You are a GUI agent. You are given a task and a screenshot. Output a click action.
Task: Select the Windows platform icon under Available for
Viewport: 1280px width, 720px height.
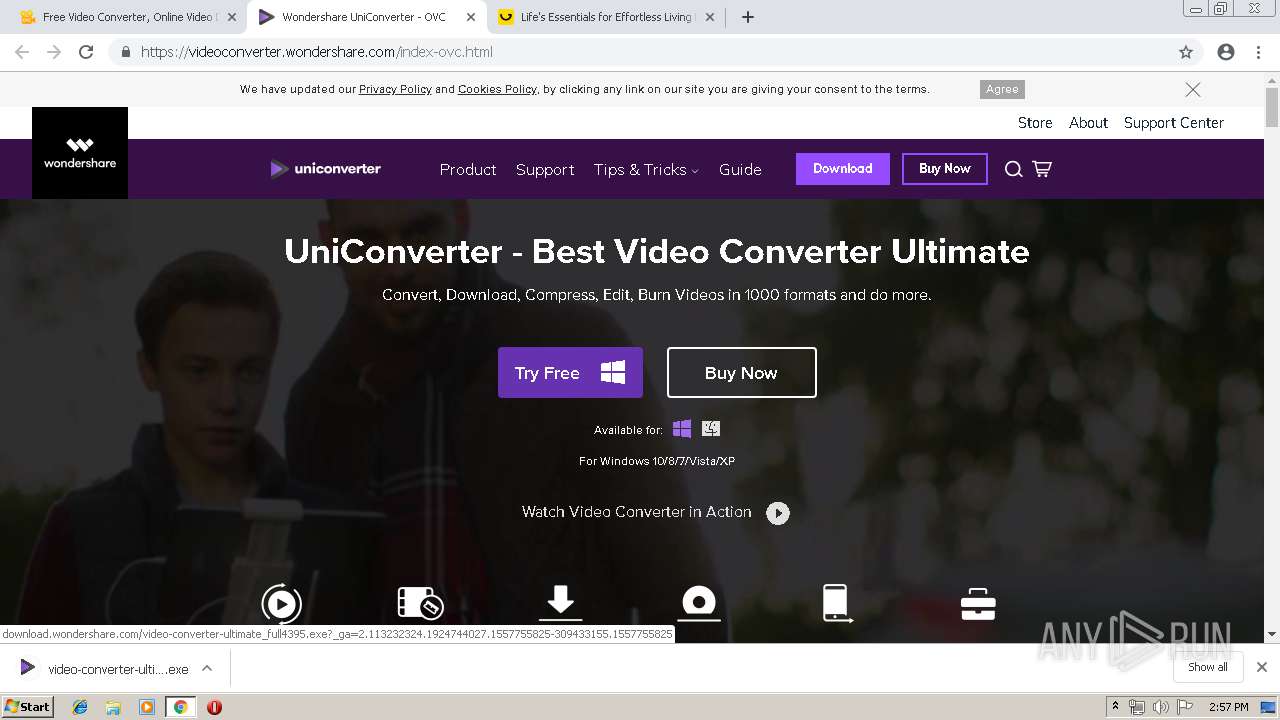coord(682,429)
